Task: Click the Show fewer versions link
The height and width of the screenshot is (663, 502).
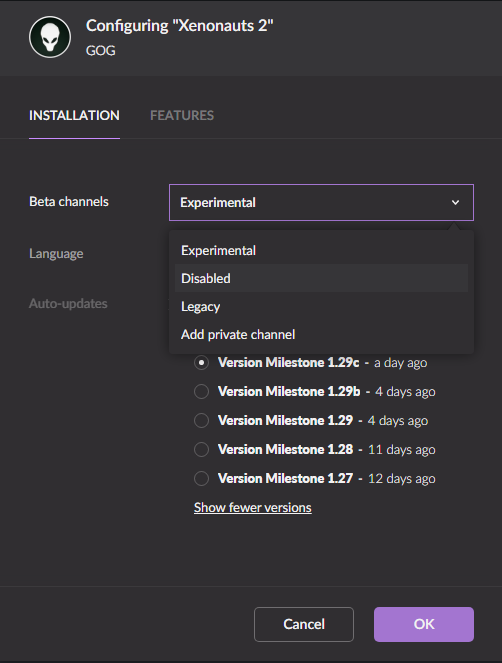Action: 252,507
